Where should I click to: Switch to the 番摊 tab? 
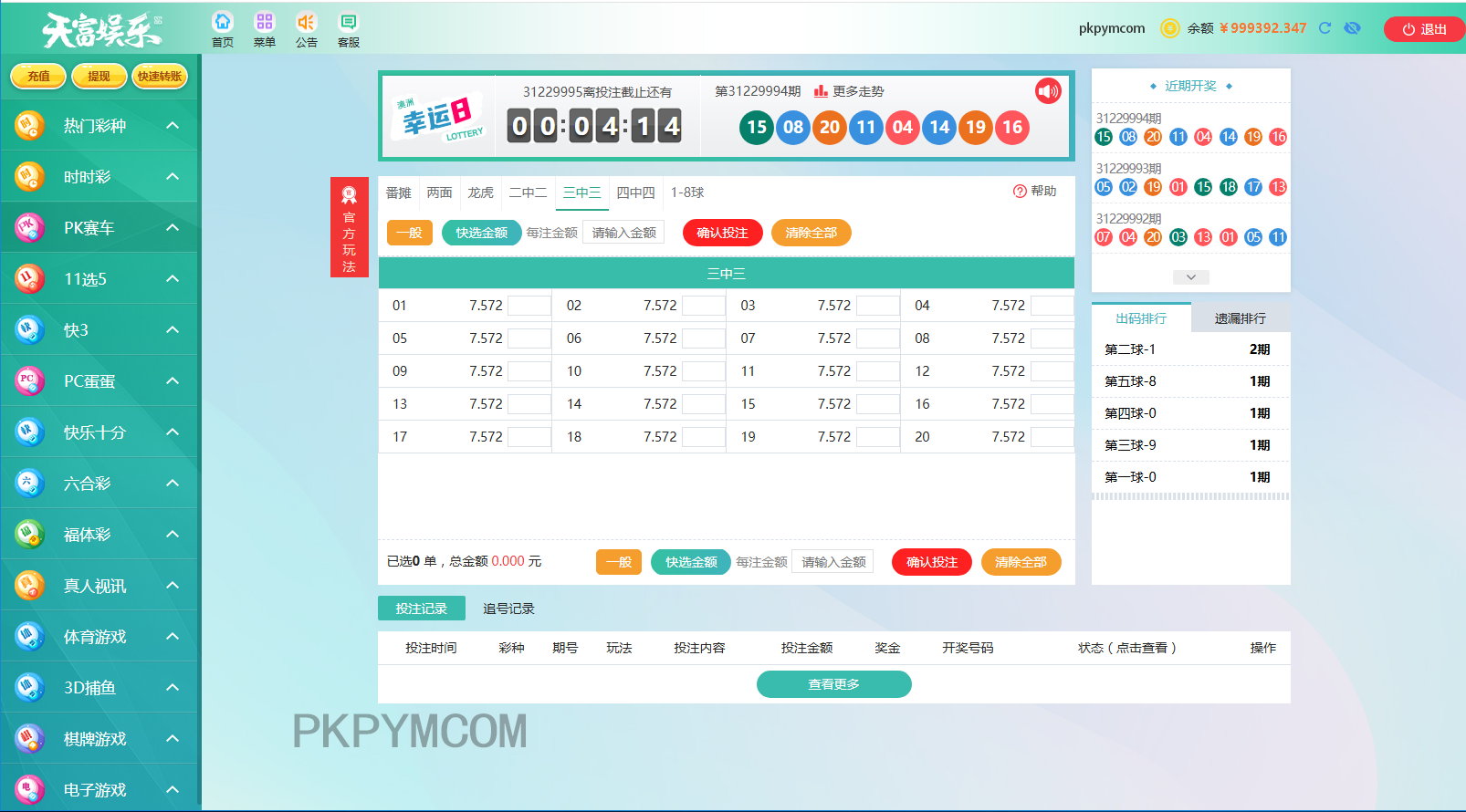tap(398, 193)
